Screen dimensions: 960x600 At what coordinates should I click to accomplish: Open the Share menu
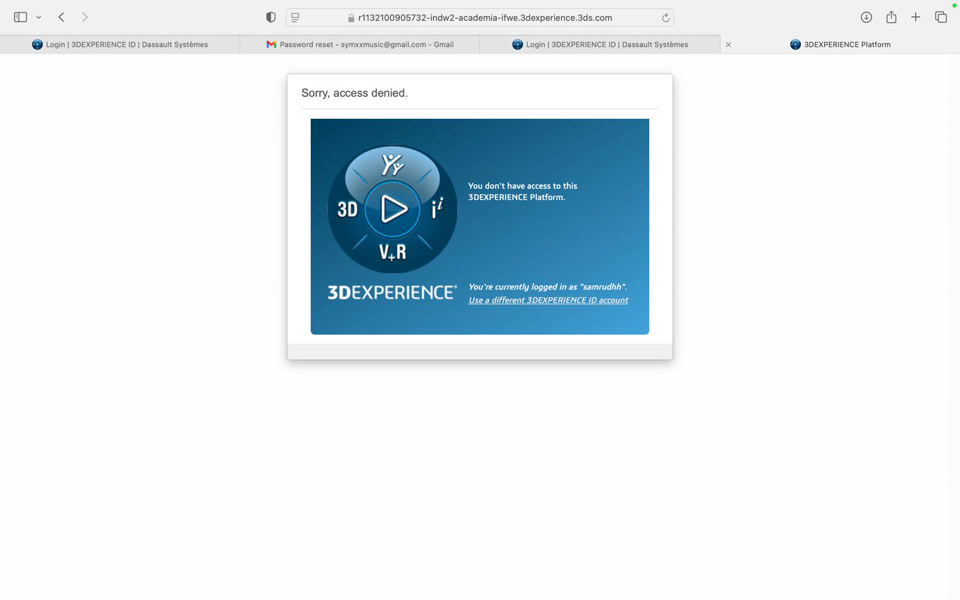coord(891,17)
